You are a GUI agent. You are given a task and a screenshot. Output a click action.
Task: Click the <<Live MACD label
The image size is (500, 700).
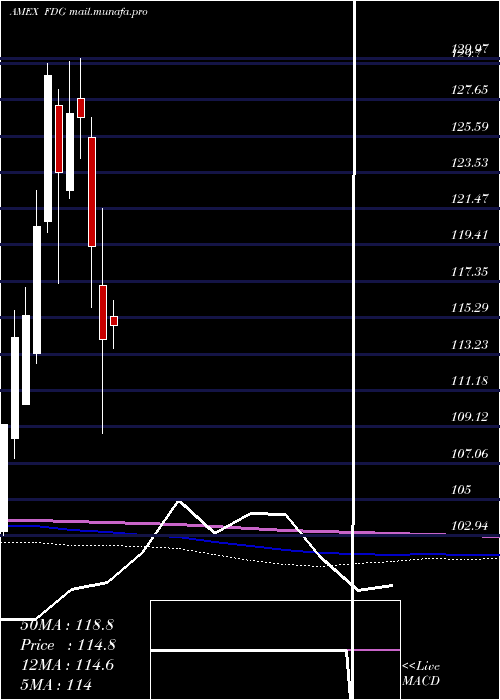coord(421,674)
